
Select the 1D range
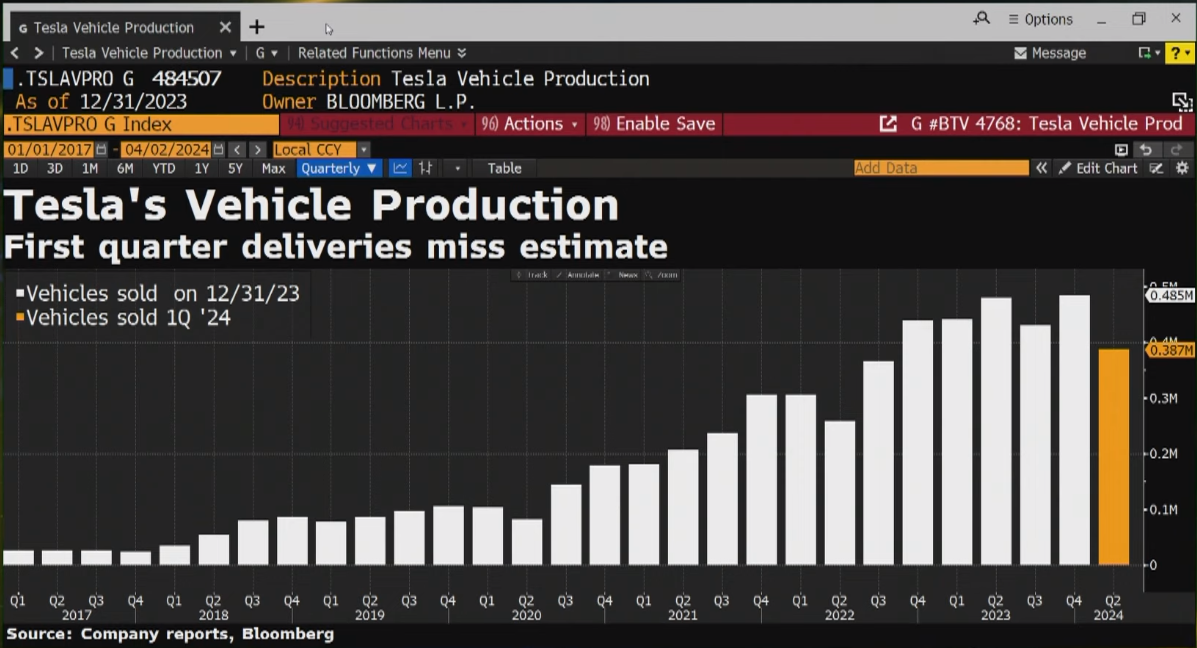[21, 169]
